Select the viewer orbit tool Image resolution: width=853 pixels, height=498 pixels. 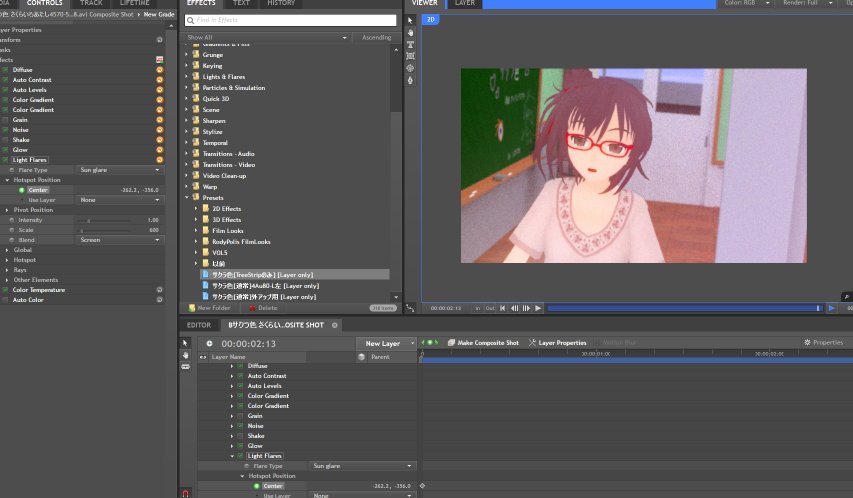point(410,68)
